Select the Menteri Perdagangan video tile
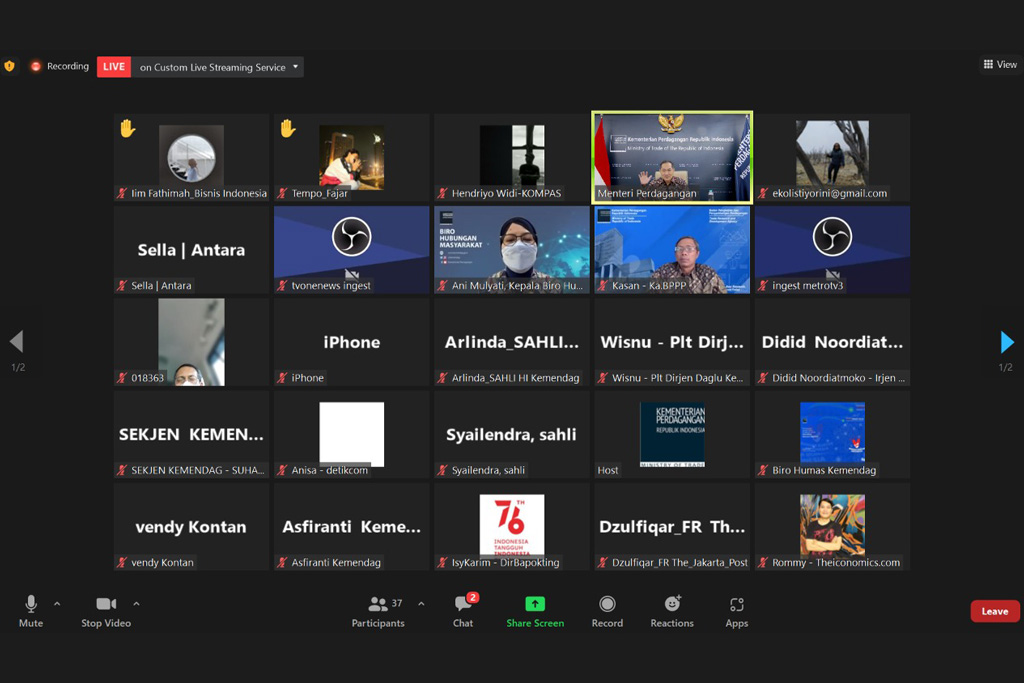The height and width of the screenshot is (683, 1024). coord(672,157)
